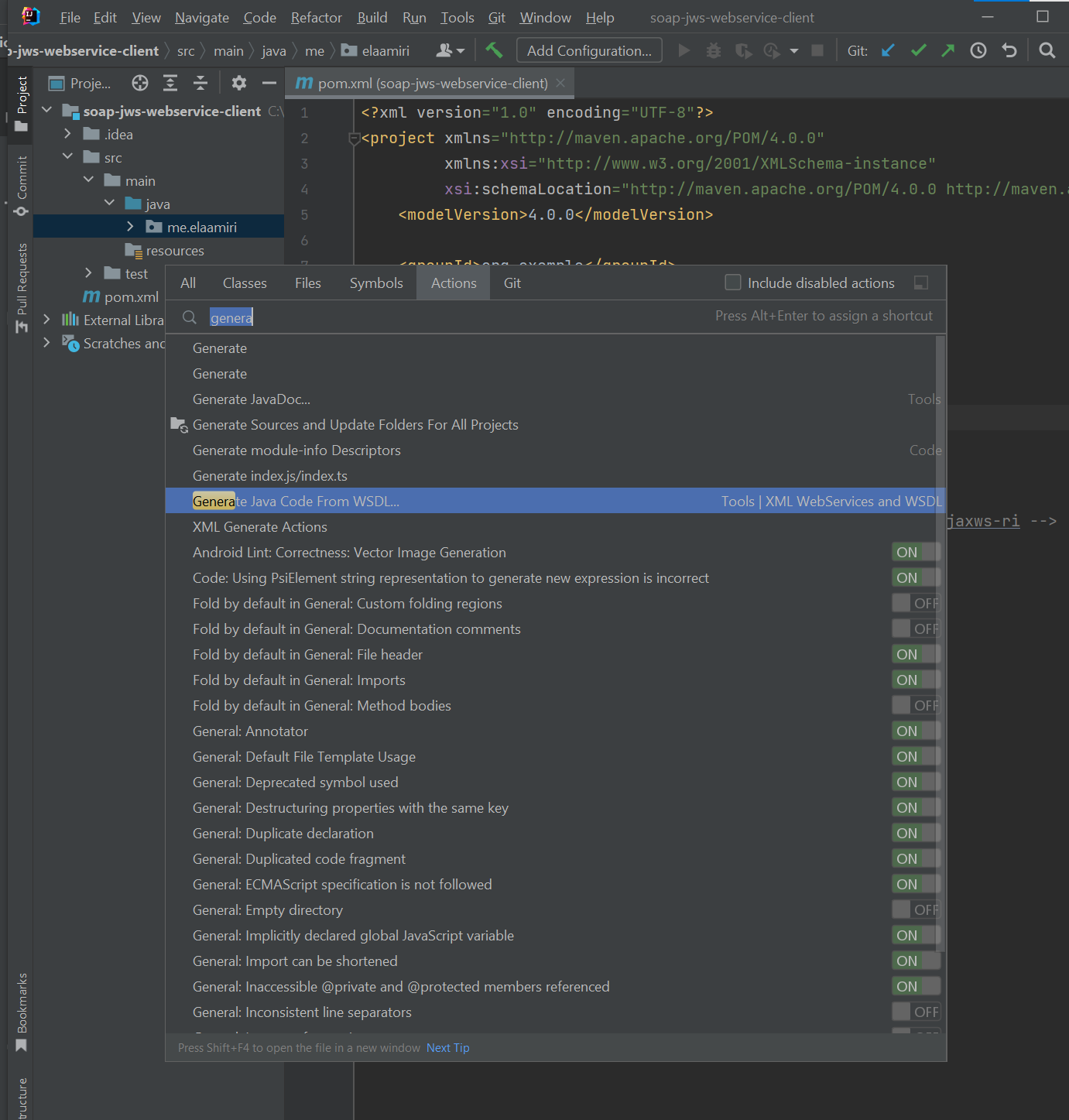Open the Bookmarks sidebar tool window
The height and width of the screenshot is (1120, 1069).
tap(21, 1012)
